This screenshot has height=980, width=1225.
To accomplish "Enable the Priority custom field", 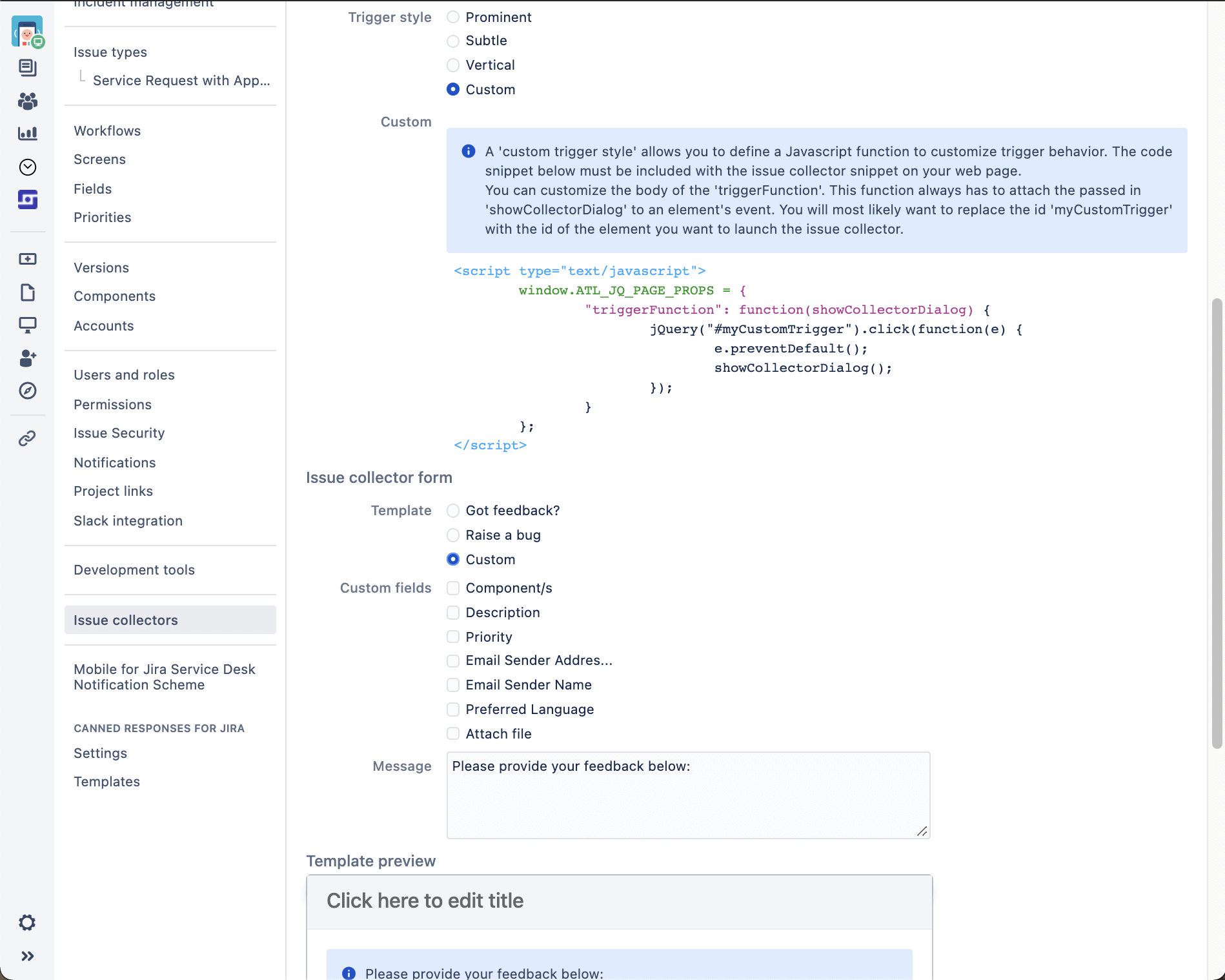I will pyautogui.click(x=453, y=637).
